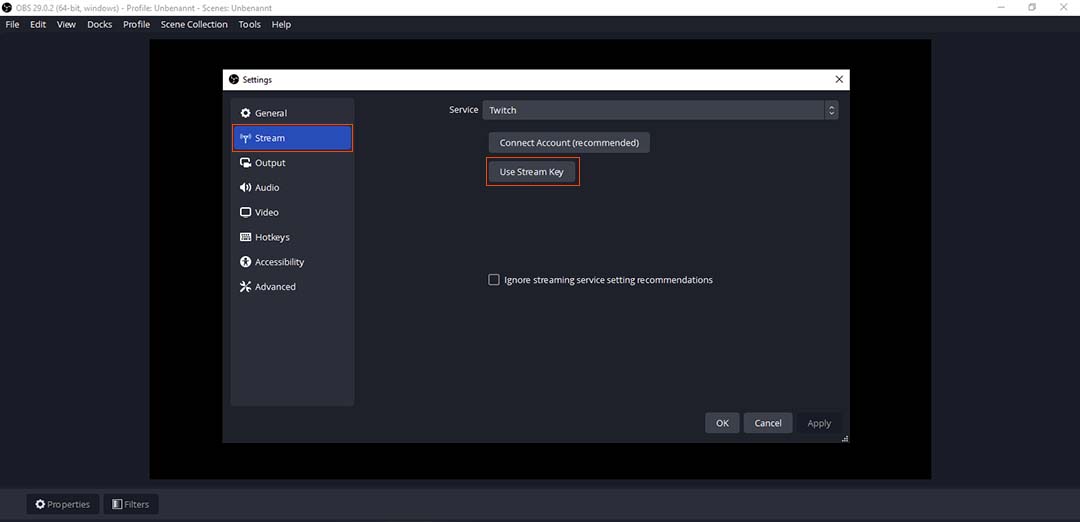Open the Advanced settings category
Image resolution: width=1080 pixels, height=522 pixels.
tap(292, 286)
